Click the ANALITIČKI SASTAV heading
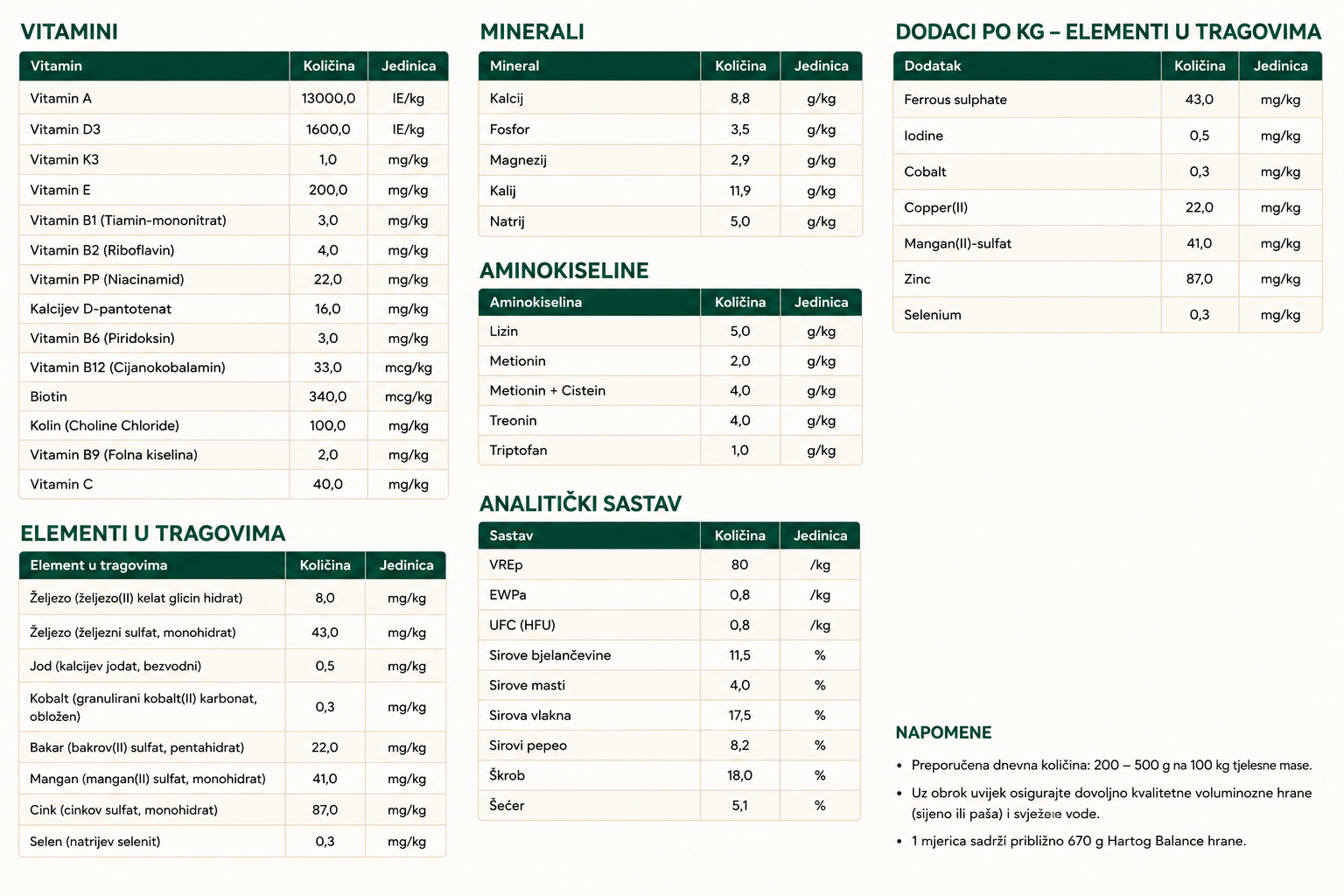 pos(580,503)
